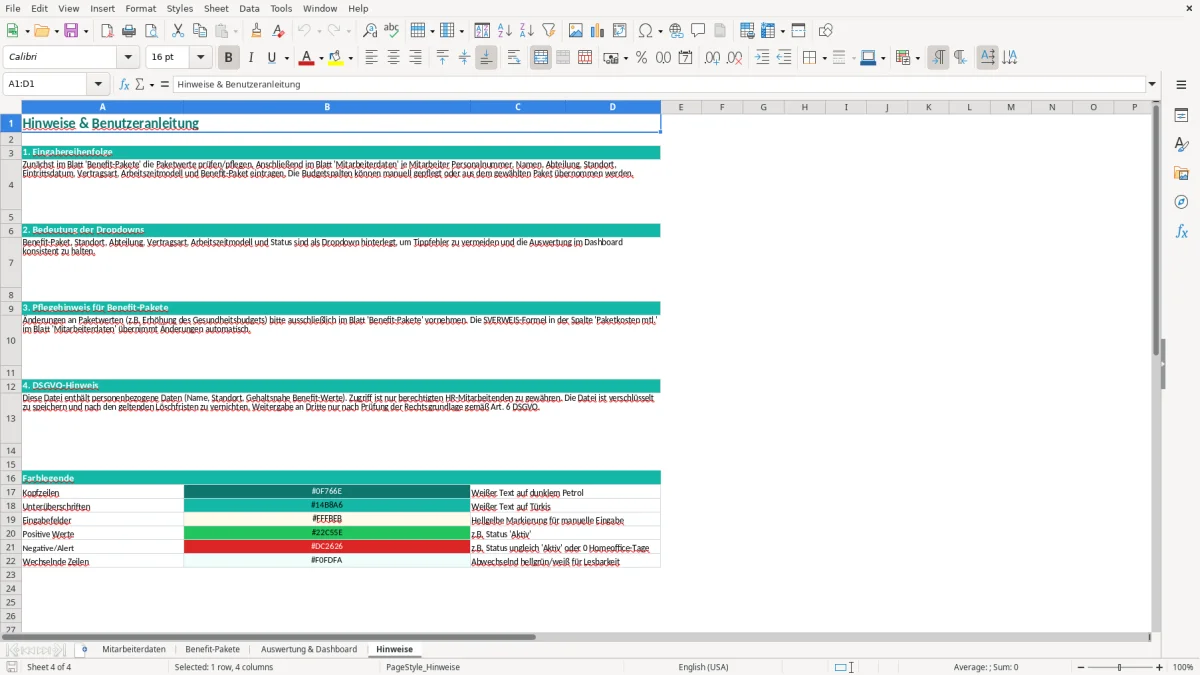The height and width of the screenshot is (675, 1200).
Task: Open sidebar Functions panel
Action: 1181,231
